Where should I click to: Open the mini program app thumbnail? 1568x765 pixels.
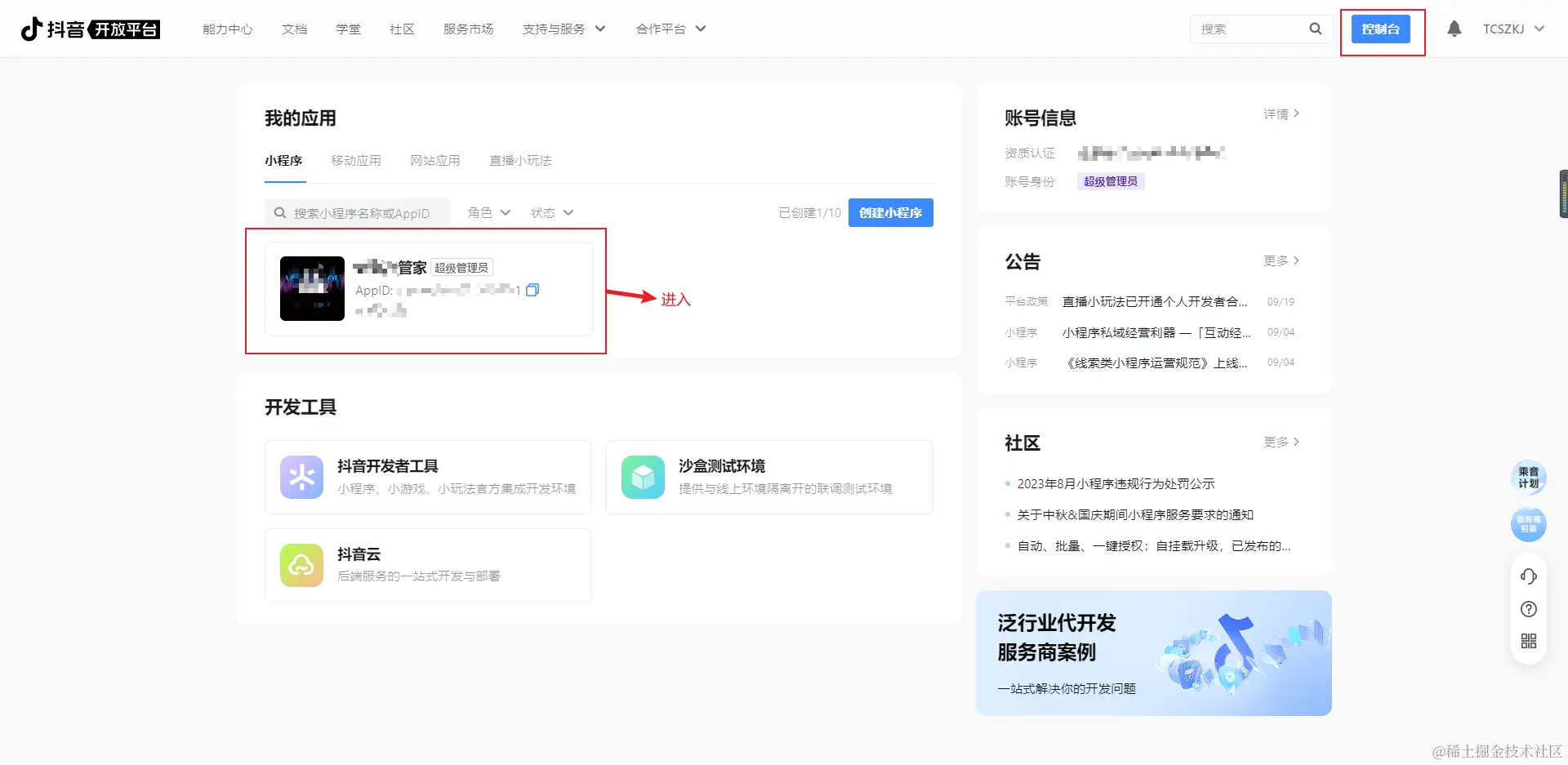(x=312, y=288)
